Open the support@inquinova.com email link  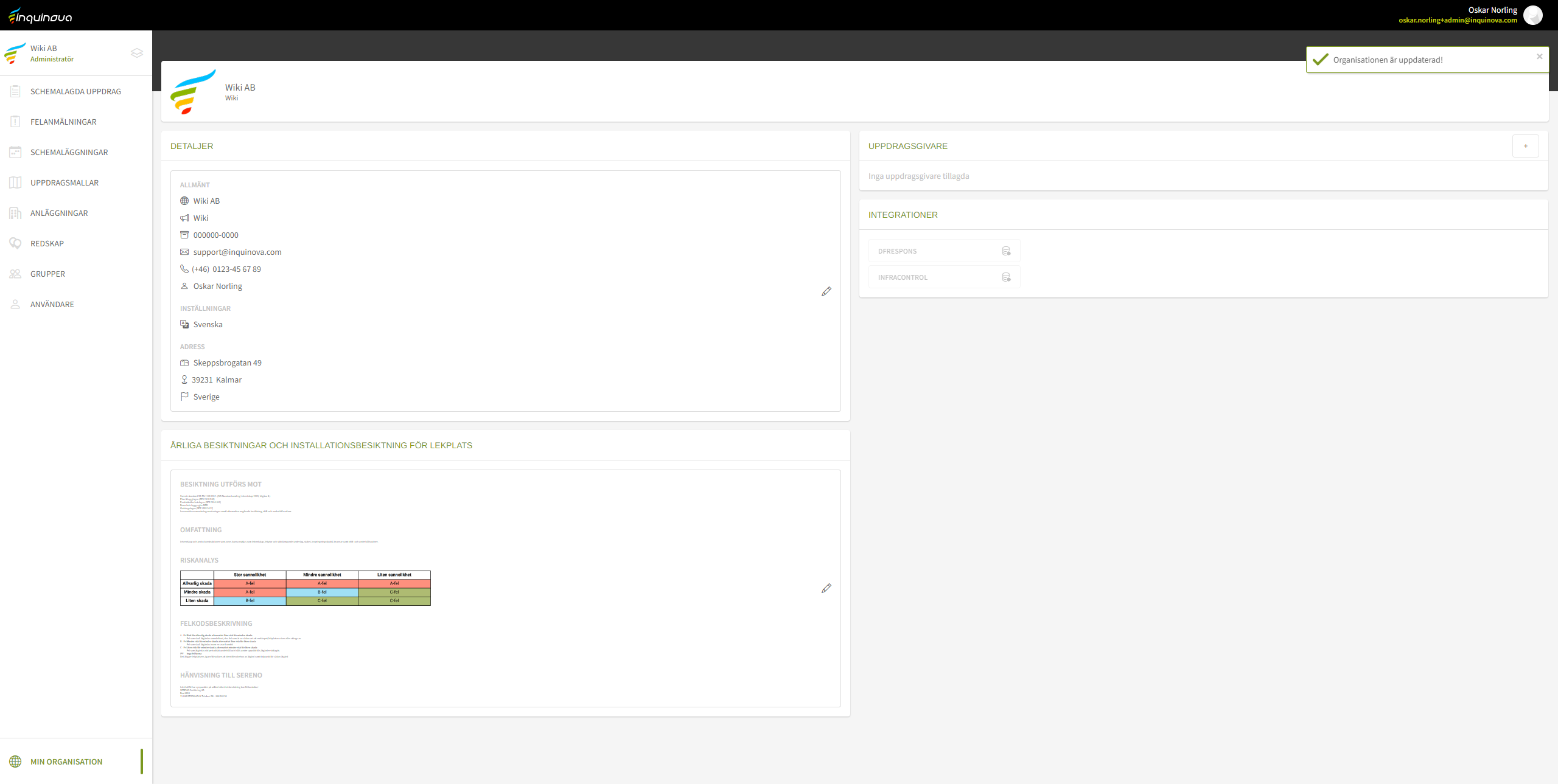coord(237,252)
